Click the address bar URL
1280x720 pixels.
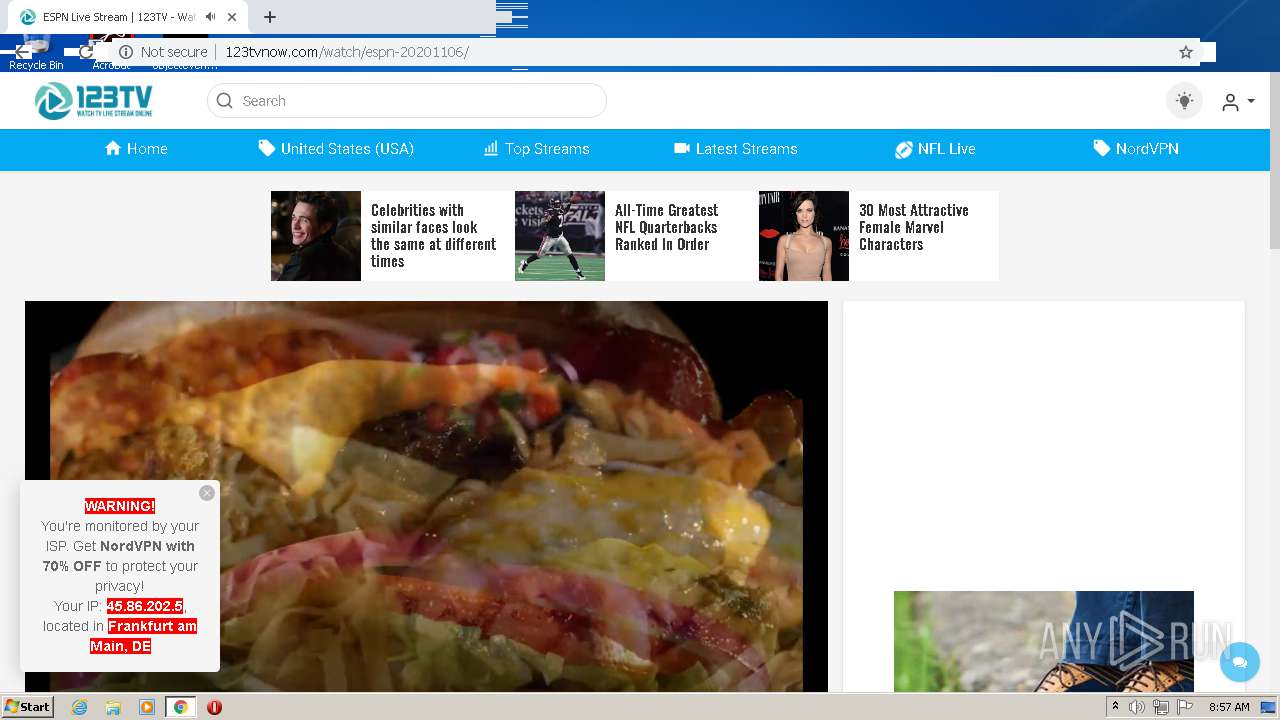pos(347,52)
